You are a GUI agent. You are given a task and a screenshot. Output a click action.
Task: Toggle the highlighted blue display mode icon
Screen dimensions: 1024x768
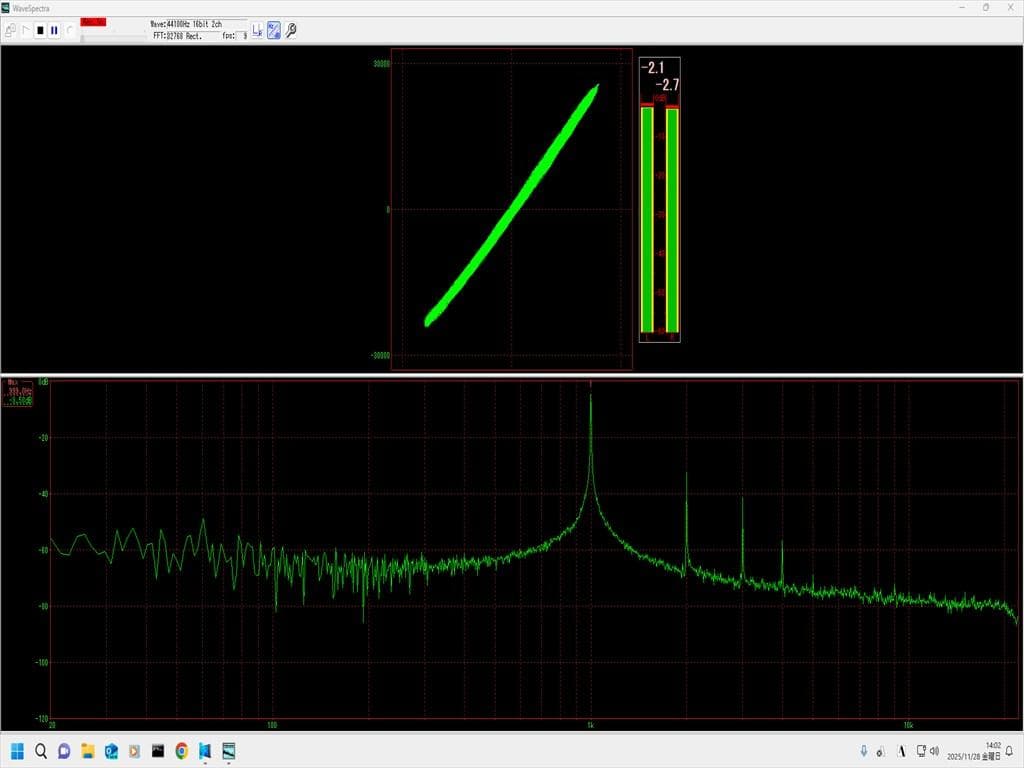point(273,30)
